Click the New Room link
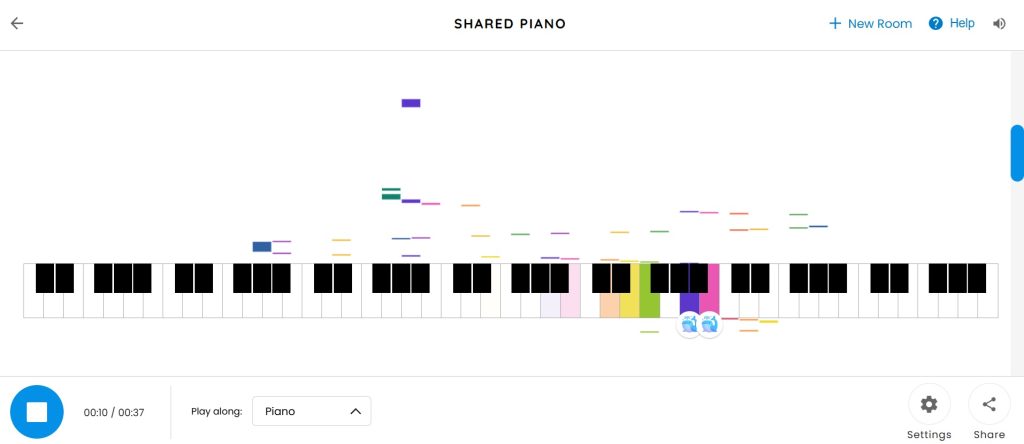The width and height of the screenshot is (1024, 444). point(880,24)
